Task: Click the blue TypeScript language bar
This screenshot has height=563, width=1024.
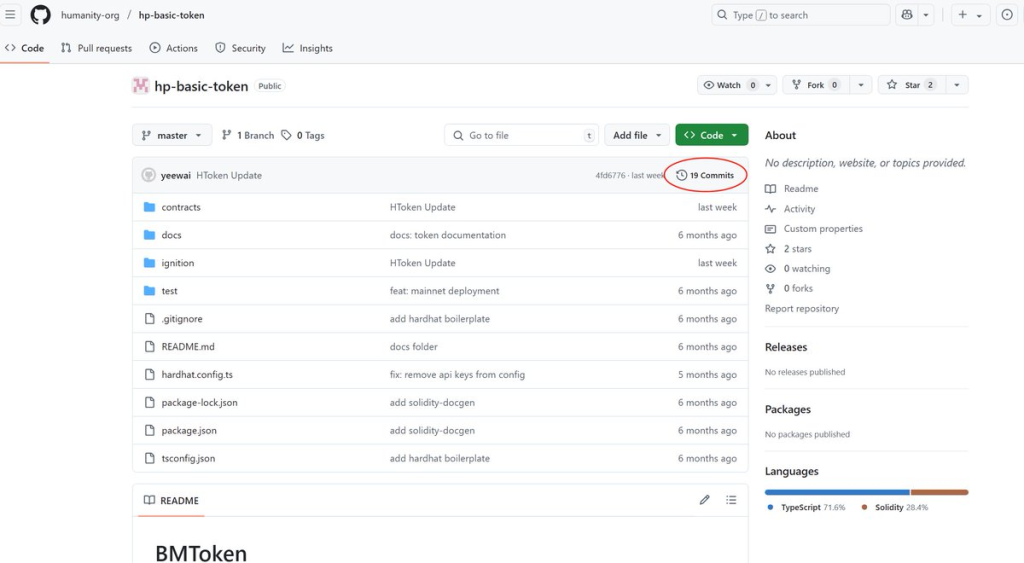Action: point(837,492)
